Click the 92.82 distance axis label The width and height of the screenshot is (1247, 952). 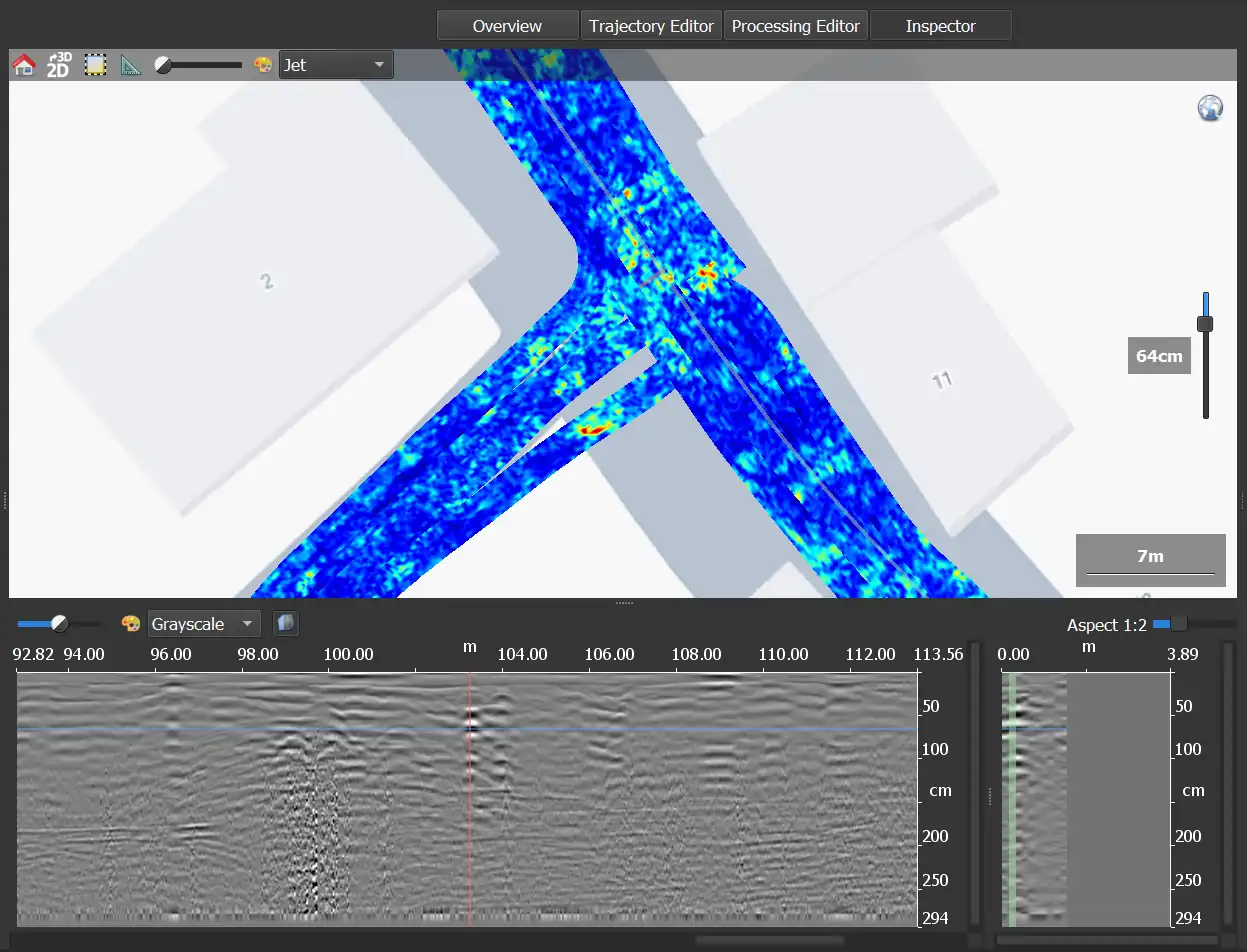(x=33, y=654)
